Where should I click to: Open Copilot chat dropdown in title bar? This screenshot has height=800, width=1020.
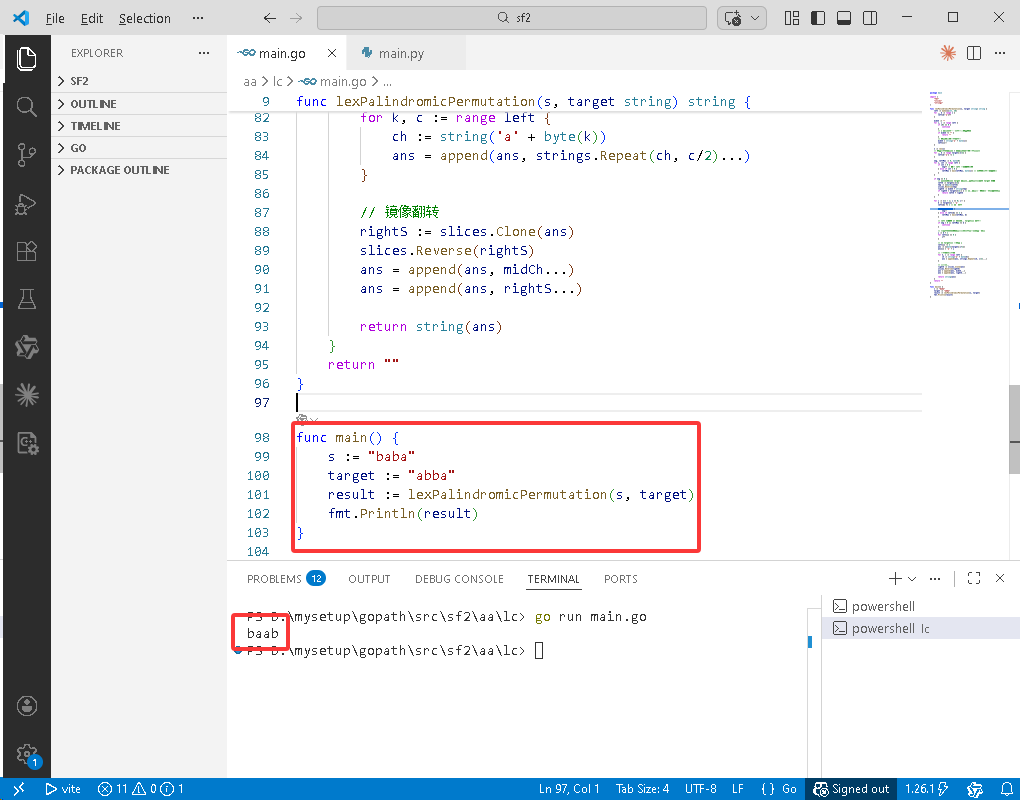tap(755, 18)
